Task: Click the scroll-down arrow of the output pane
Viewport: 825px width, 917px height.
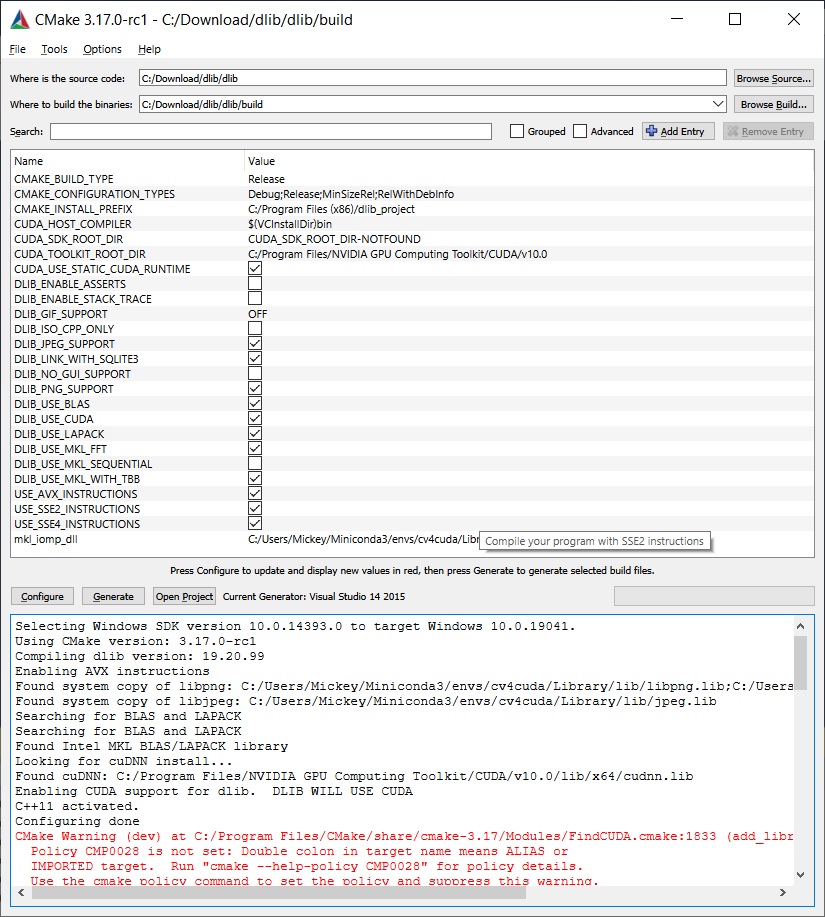Action: pyautogui.click(x=800, y=872)
